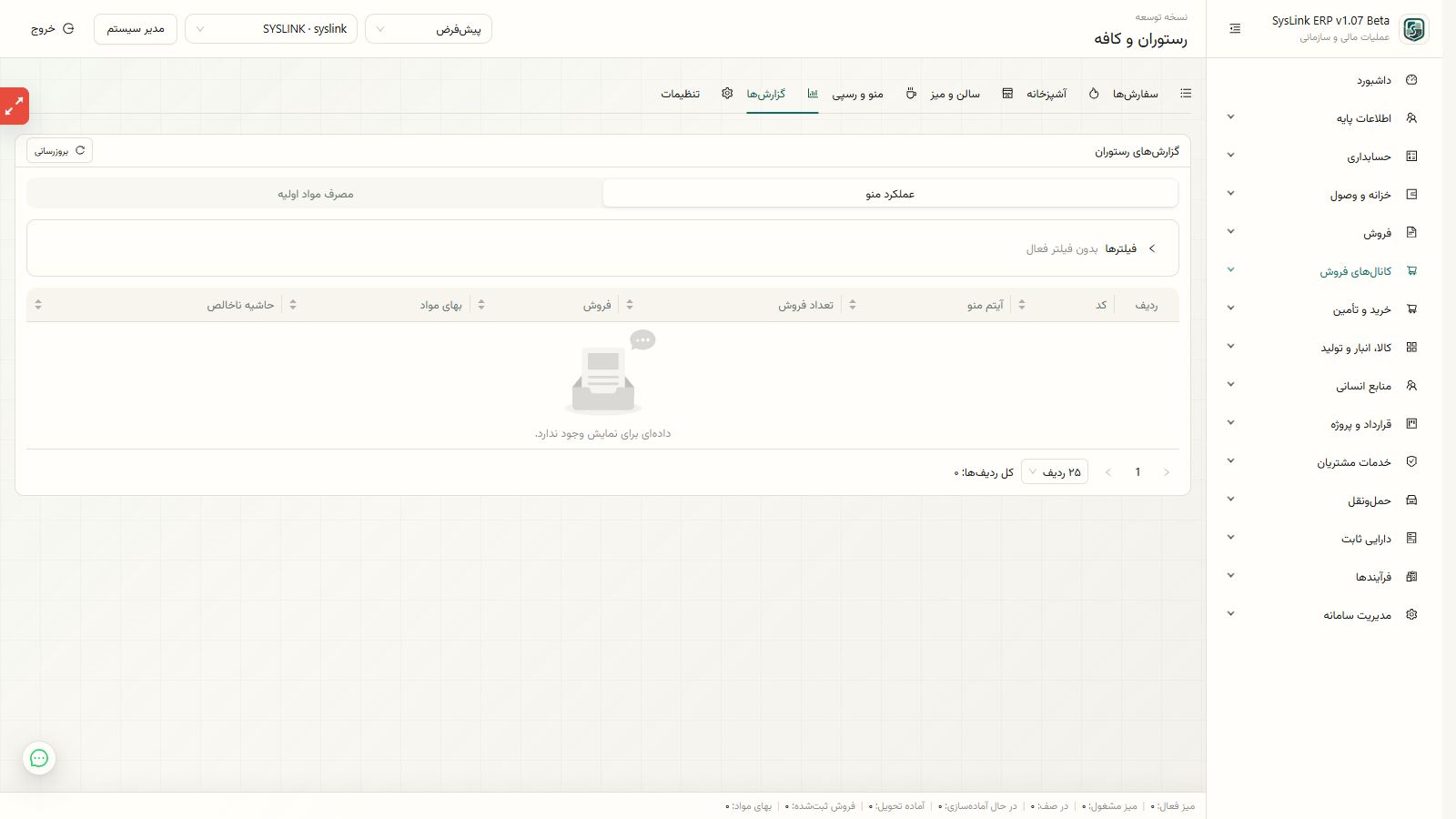Viewport: 1456px width, 819px height.
Task: Open حمل‌ونقل menu item
Action: coord(1324,500)
